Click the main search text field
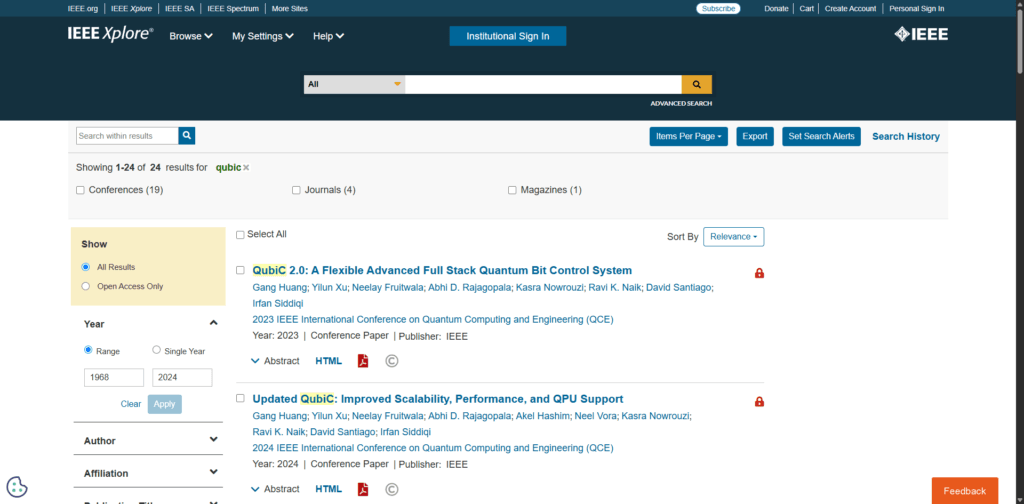The image size is (1024, 504). (x=543, y=84)
